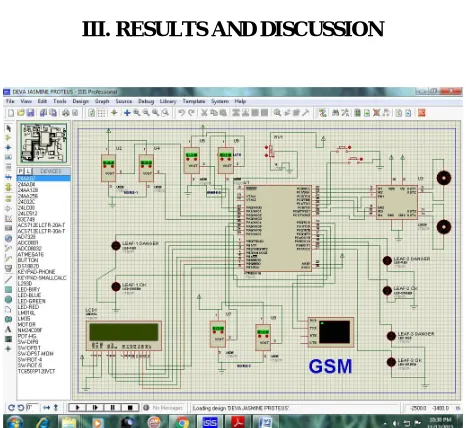466x428 pixels.
Task: Open the System menu
Action: click(x=220, y=101)
